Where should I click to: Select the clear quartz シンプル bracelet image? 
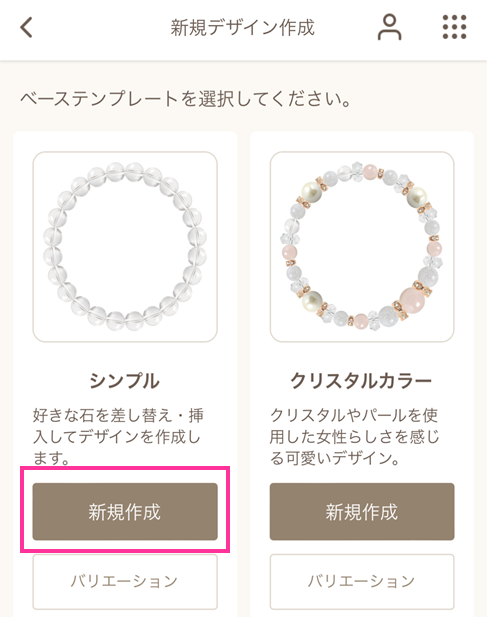(125, 247)
